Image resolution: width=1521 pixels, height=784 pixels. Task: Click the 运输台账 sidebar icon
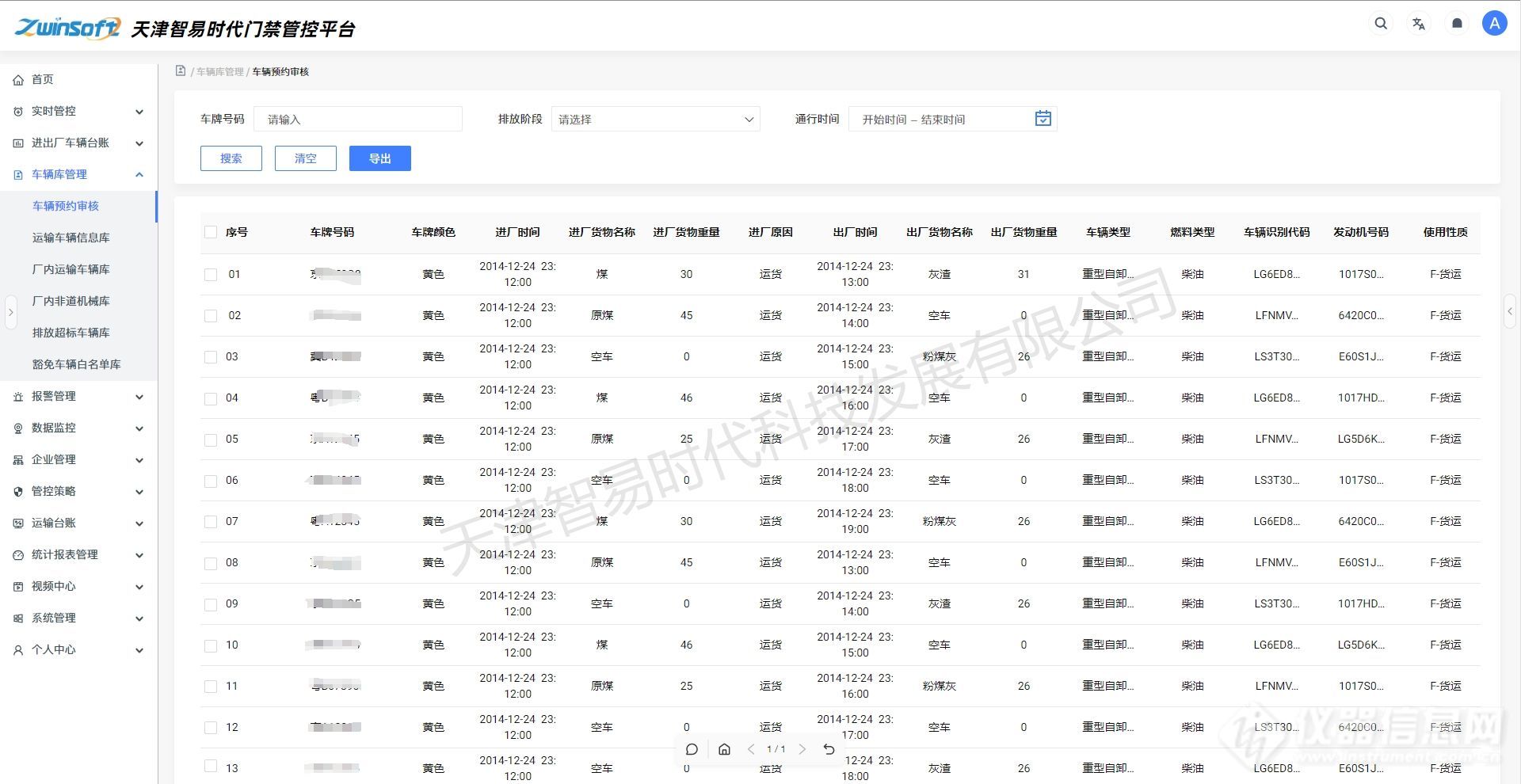18,523
